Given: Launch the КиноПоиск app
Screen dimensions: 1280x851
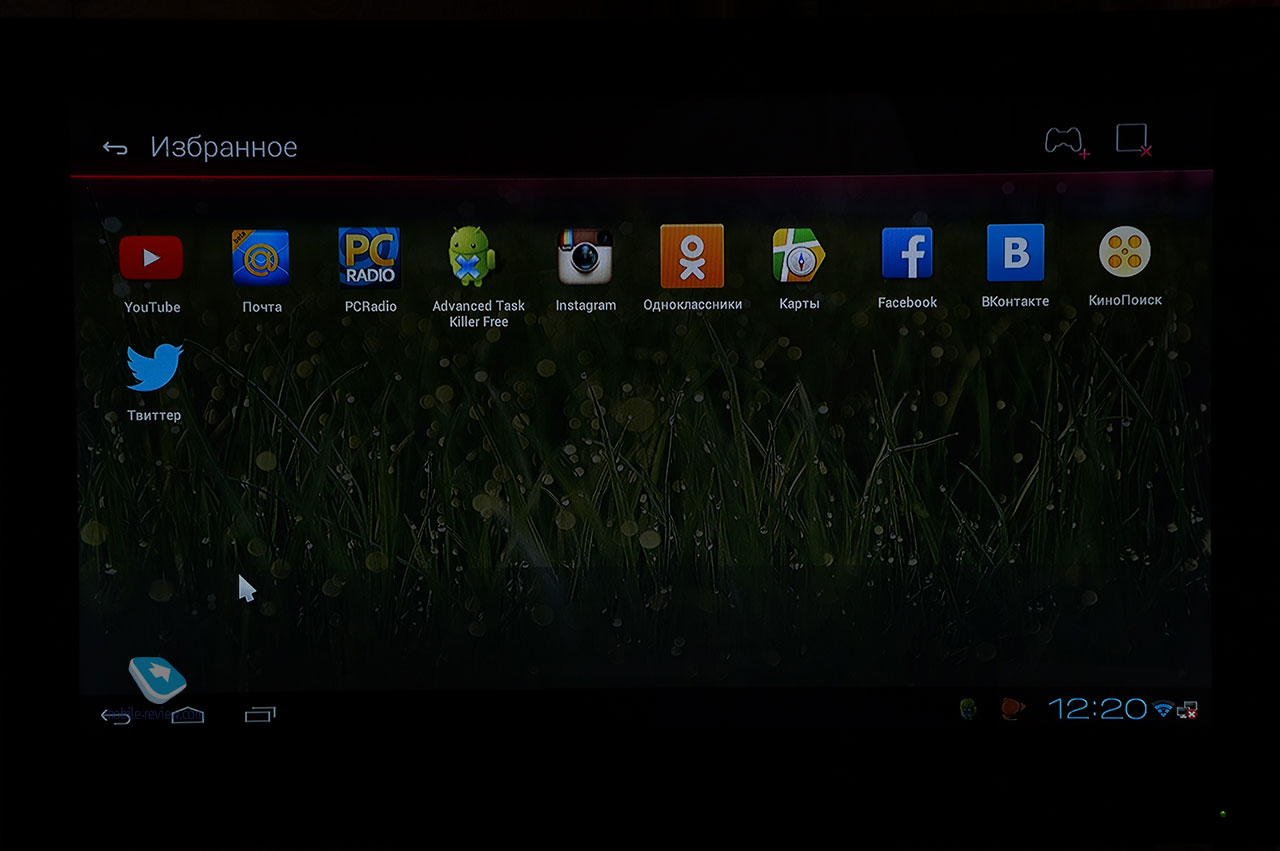Looking at the screenshot, I should tap(1125, 252).
